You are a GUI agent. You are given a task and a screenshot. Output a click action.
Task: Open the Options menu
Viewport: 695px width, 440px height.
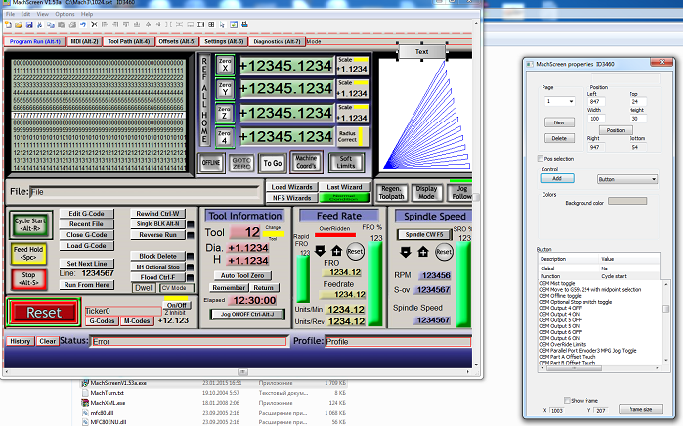65,15
